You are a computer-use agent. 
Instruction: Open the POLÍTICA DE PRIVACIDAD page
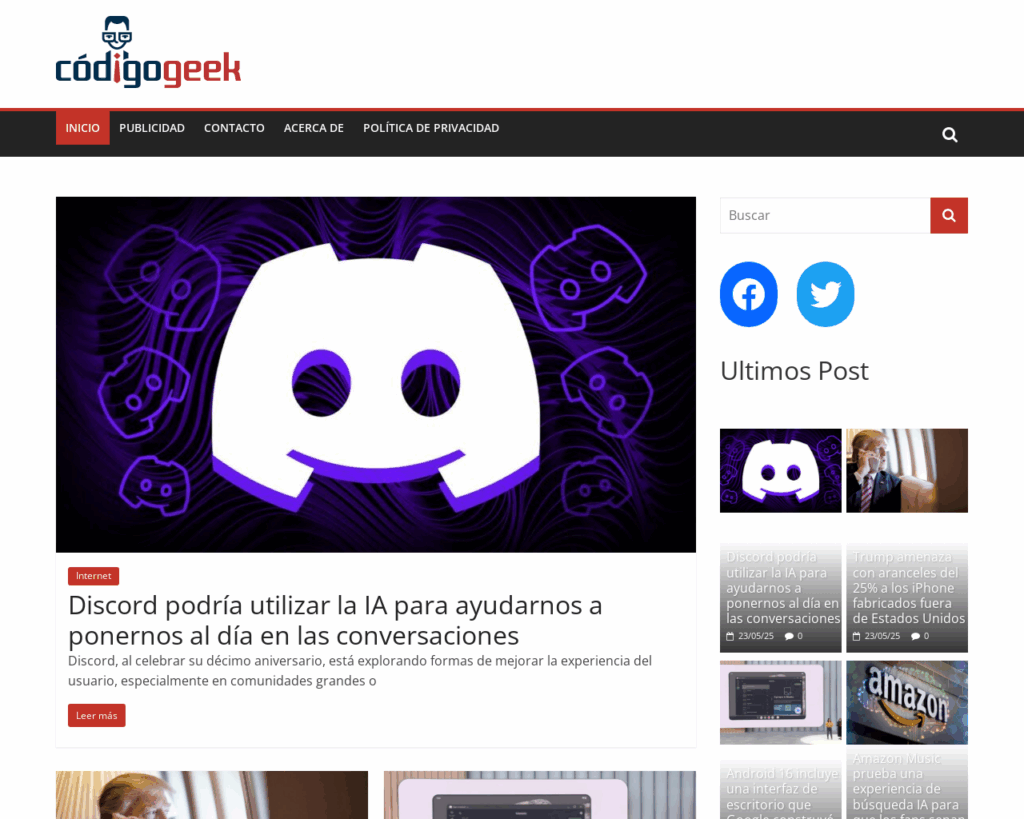(431, 127)
